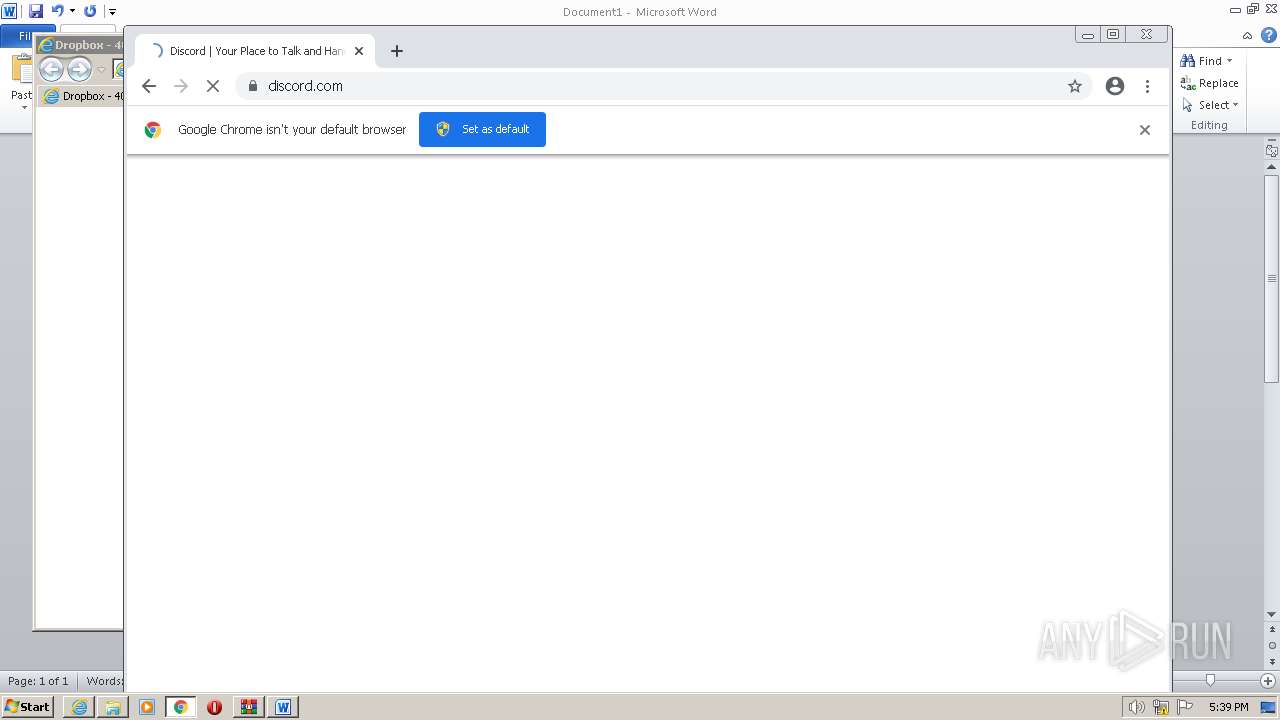Dismiss the default browser notification bar
1280x720 pixels.
1145,130
